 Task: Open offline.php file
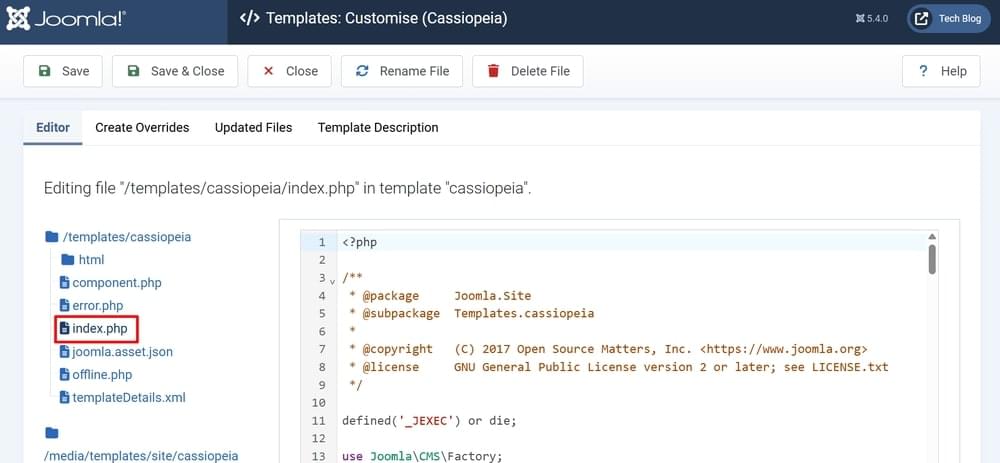click(96, 374)
